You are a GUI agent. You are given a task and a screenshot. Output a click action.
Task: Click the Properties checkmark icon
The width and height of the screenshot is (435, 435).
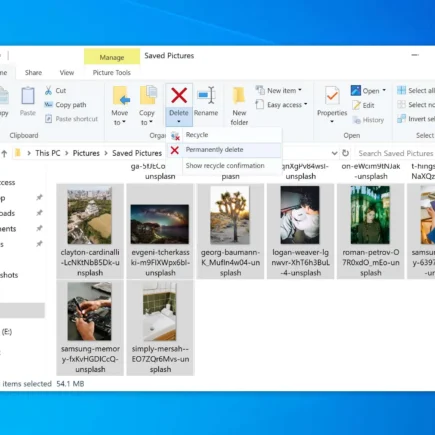(332, 96)
